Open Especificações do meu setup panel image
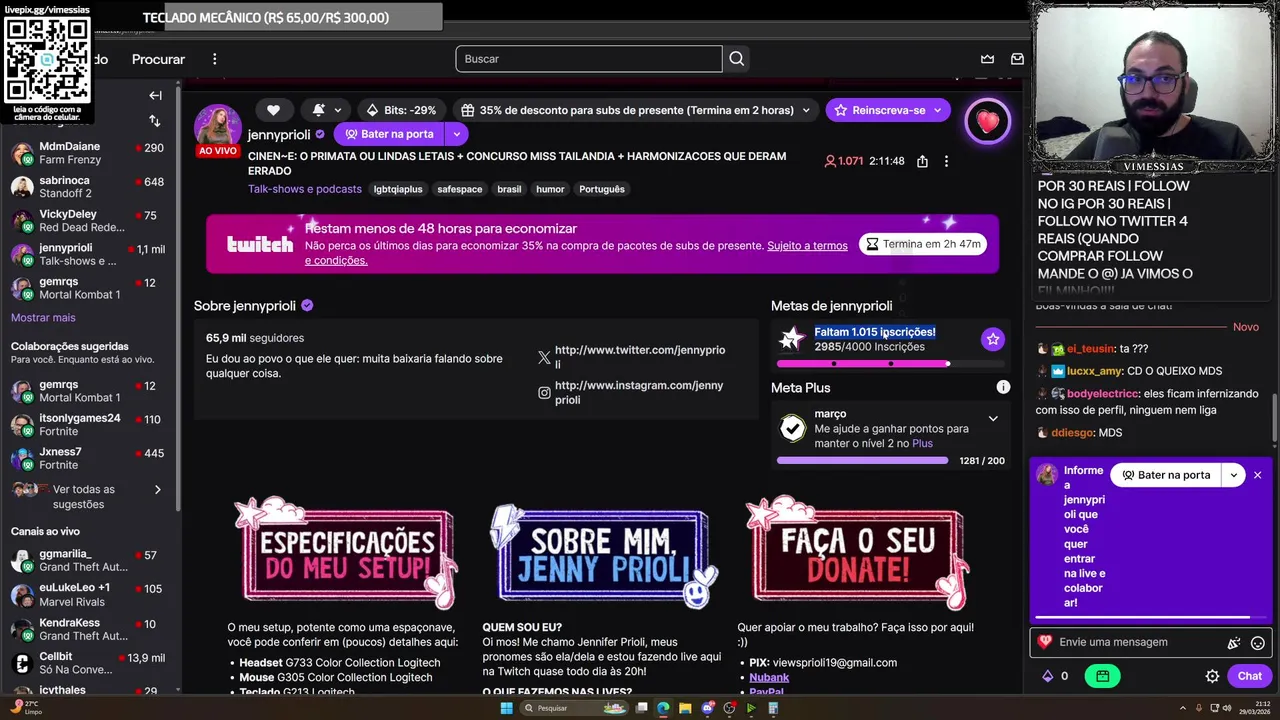The image size is (1280, 720). 346,553
